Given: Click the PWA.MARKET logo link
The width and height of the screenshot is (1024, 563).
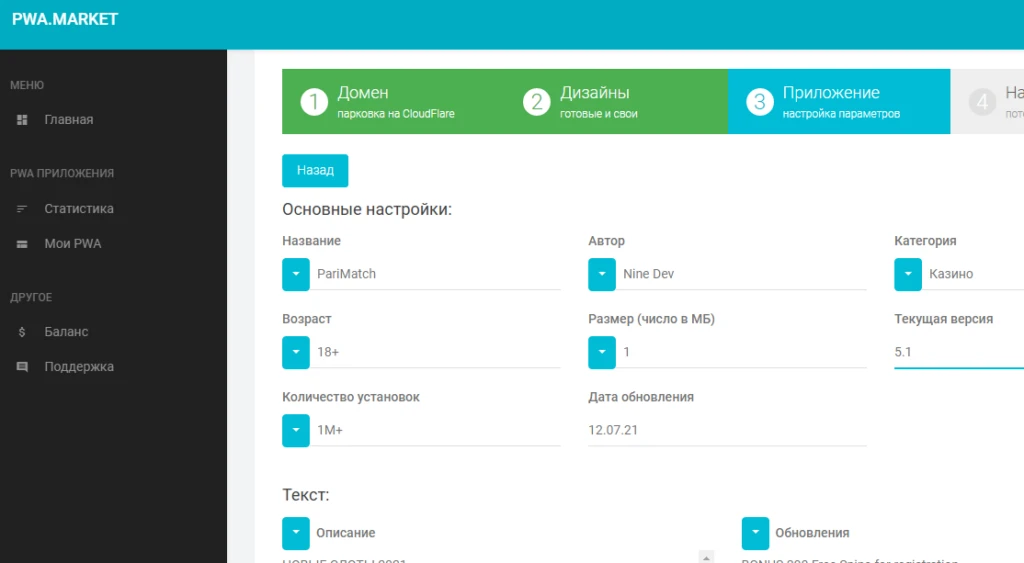Looking at the screenshot, I should point(65,19).
